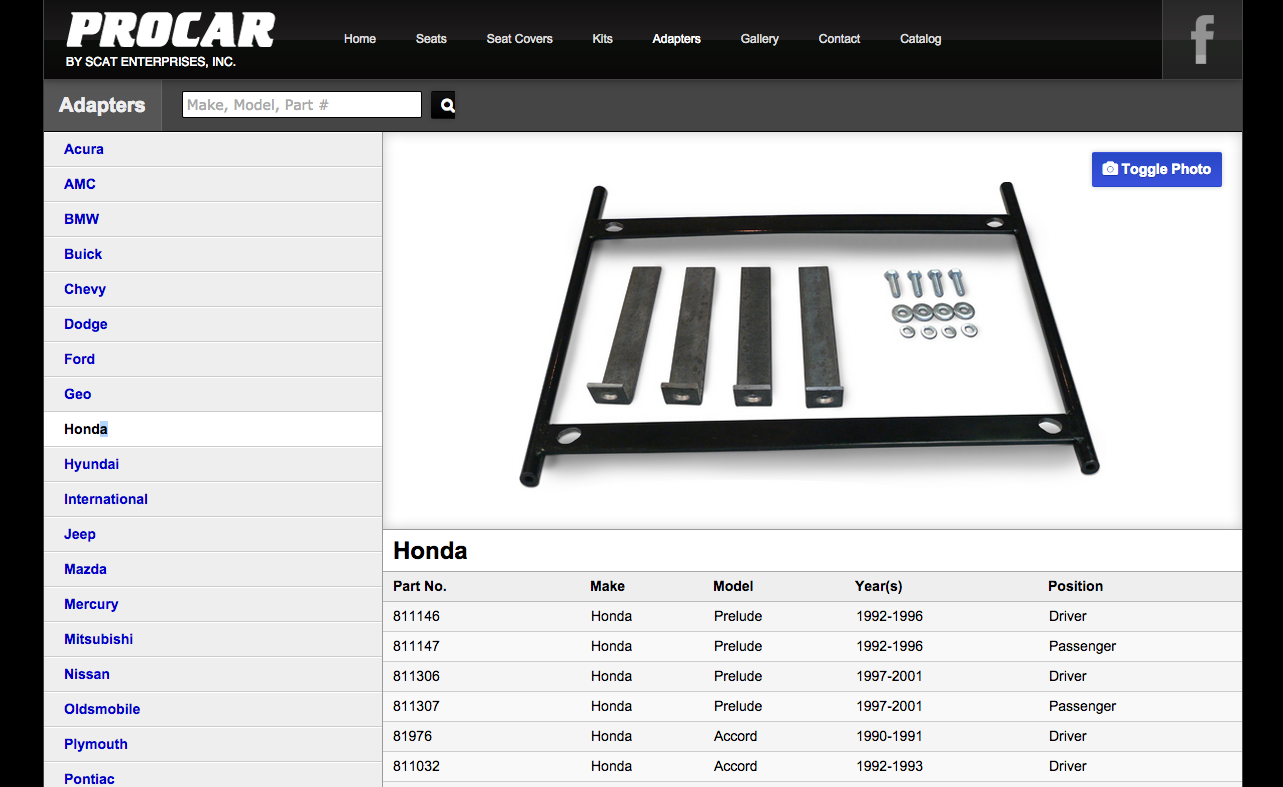1283x787 pixels.
Task: Click Honda make in the 811306 row
Action: [x=611, y=676]
